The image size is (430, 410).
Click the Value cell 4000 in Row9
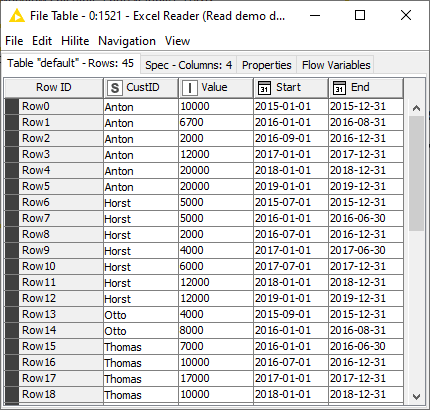click(x=216, y=251)
